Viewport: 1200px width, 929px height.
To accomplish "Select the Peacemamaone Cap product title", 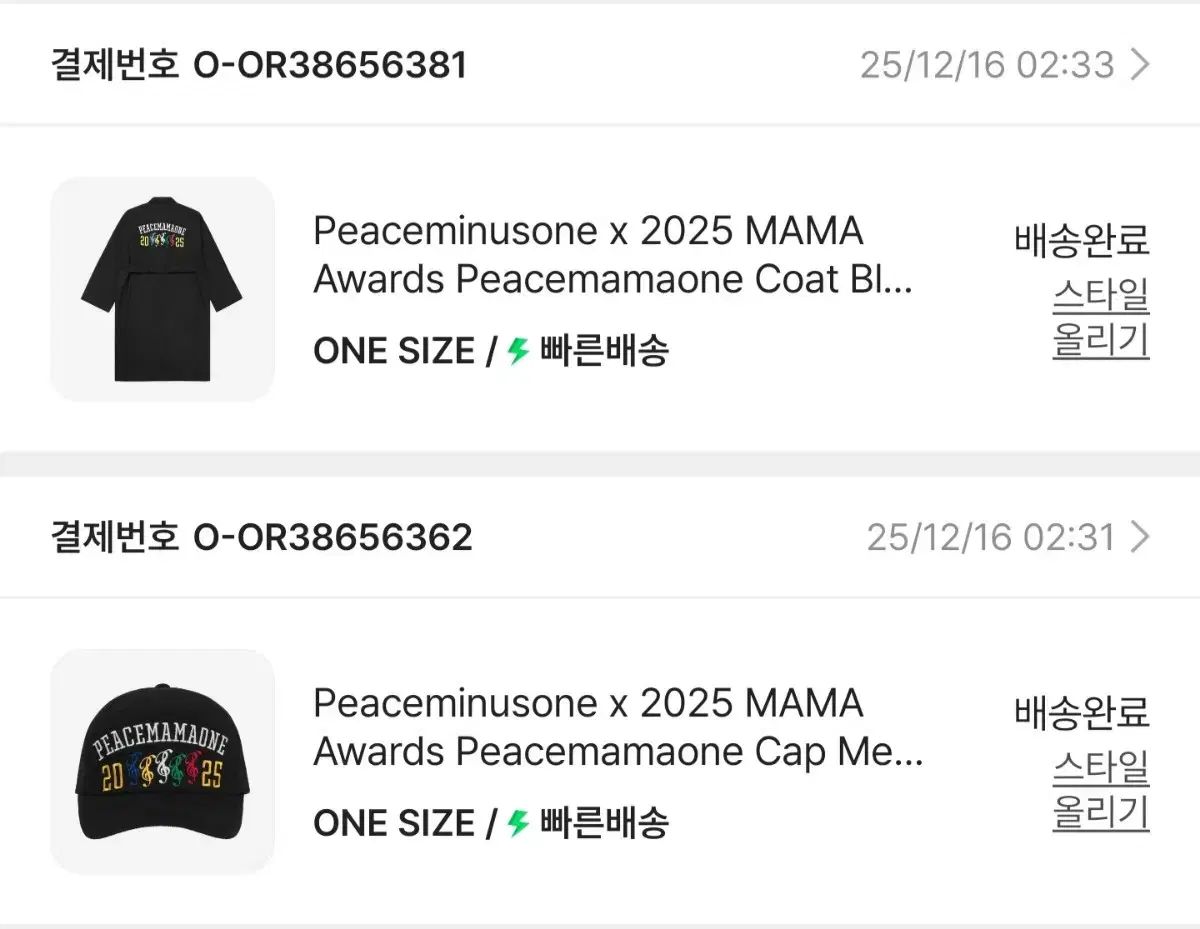I will (617, 727).
